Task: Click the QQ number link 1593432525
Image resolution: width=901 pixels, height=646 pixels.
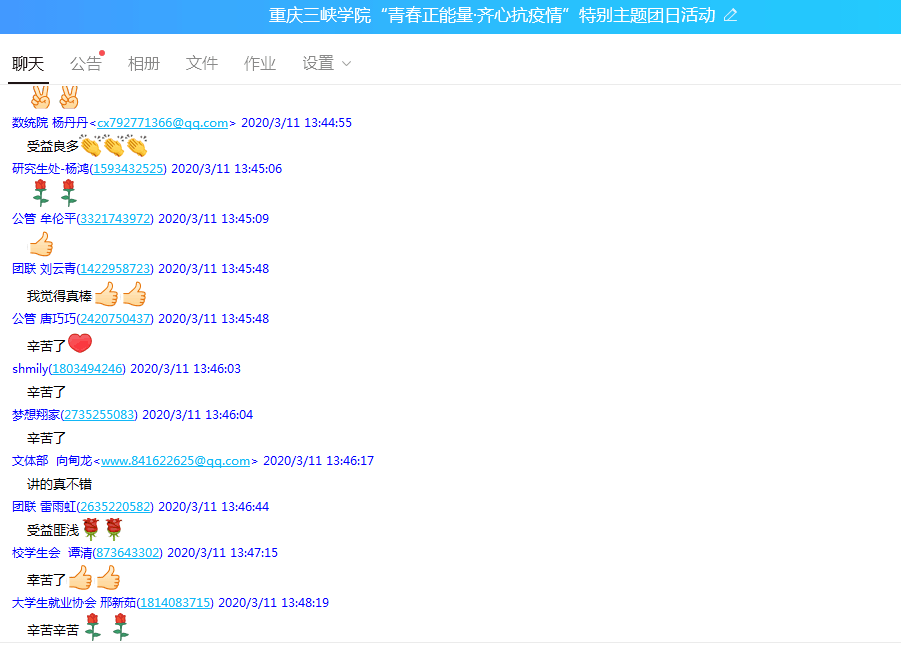Action: click(129, 169)
